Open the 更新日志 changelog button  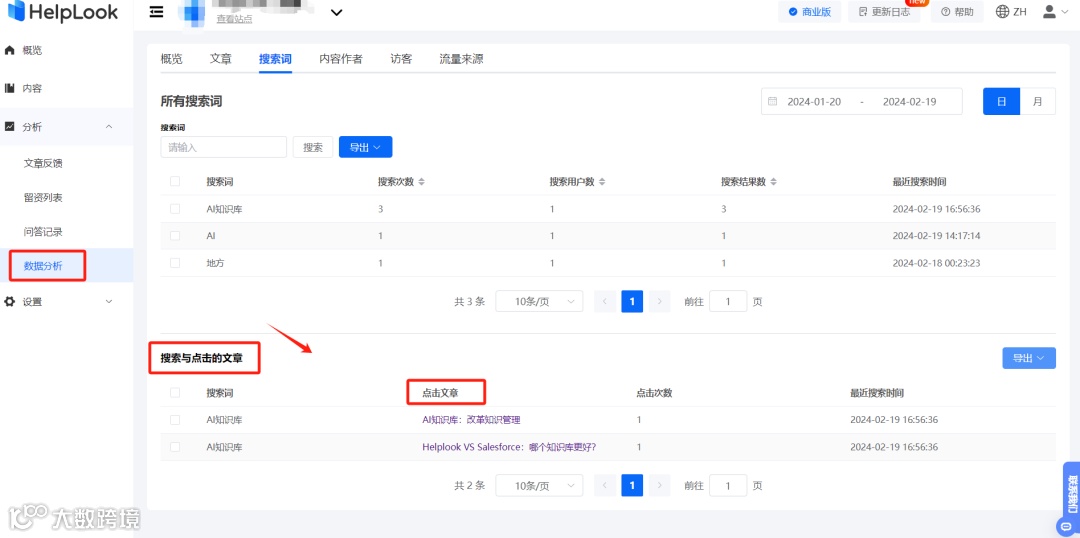click(884, 12)
